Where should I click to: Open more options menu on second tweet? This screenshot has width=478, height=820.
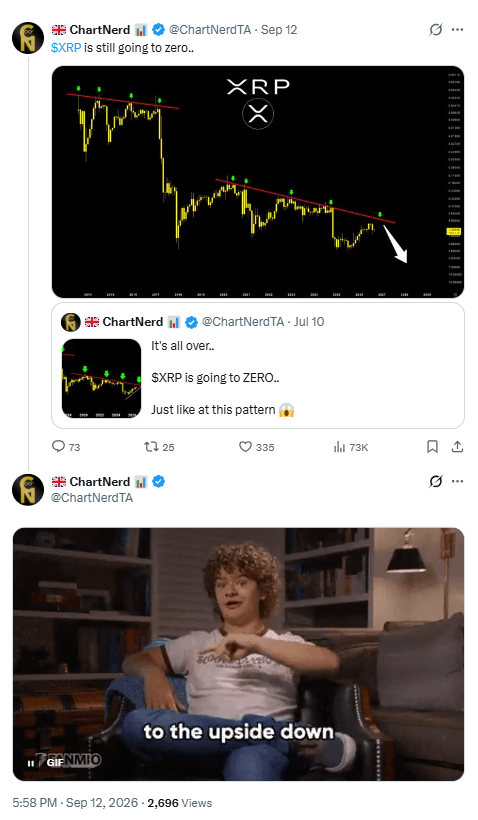tap(457, 482)
